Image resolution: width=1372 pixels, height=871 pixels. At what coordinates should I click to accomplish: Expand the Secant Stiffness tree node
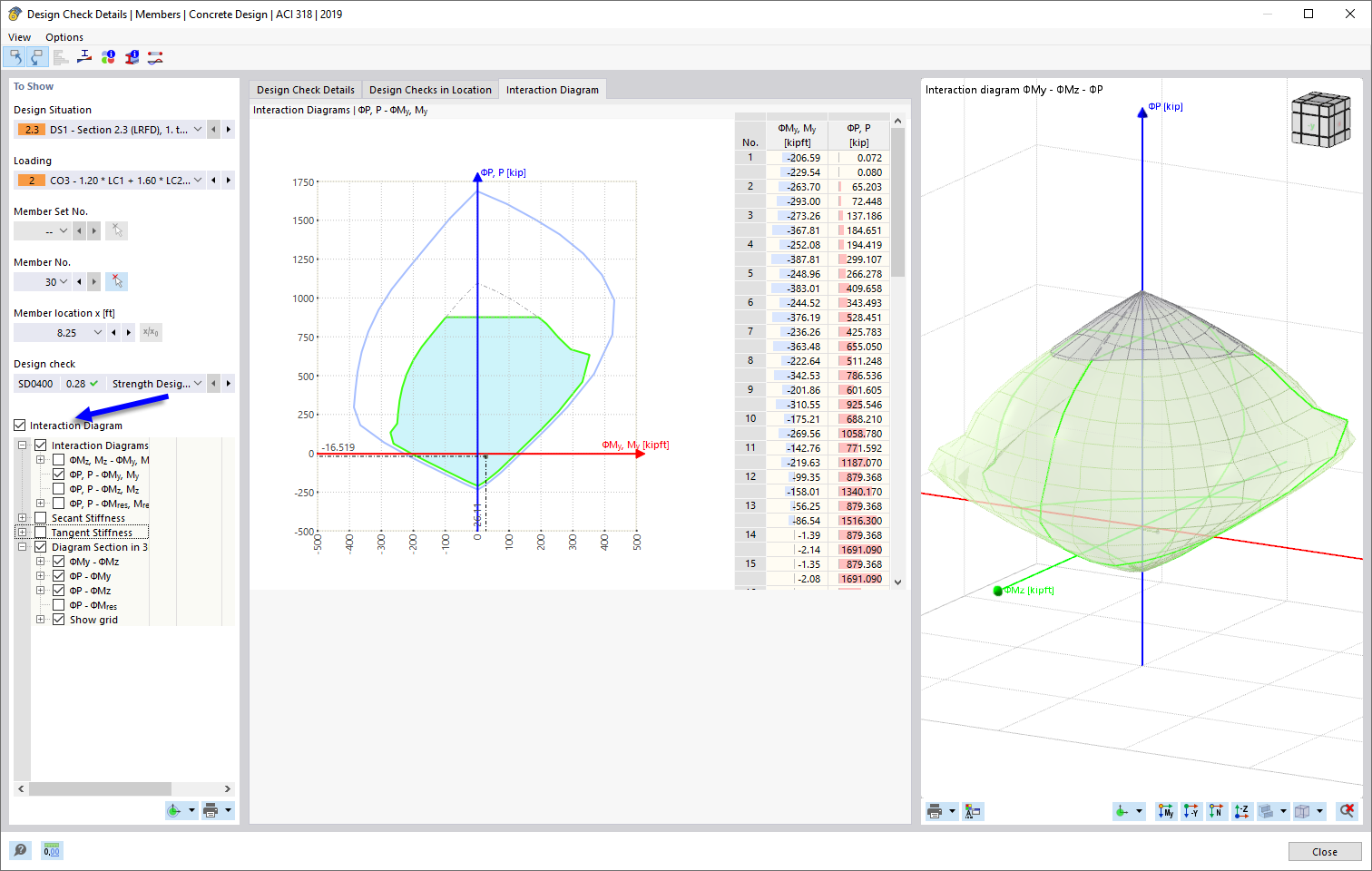click(23, 518)
